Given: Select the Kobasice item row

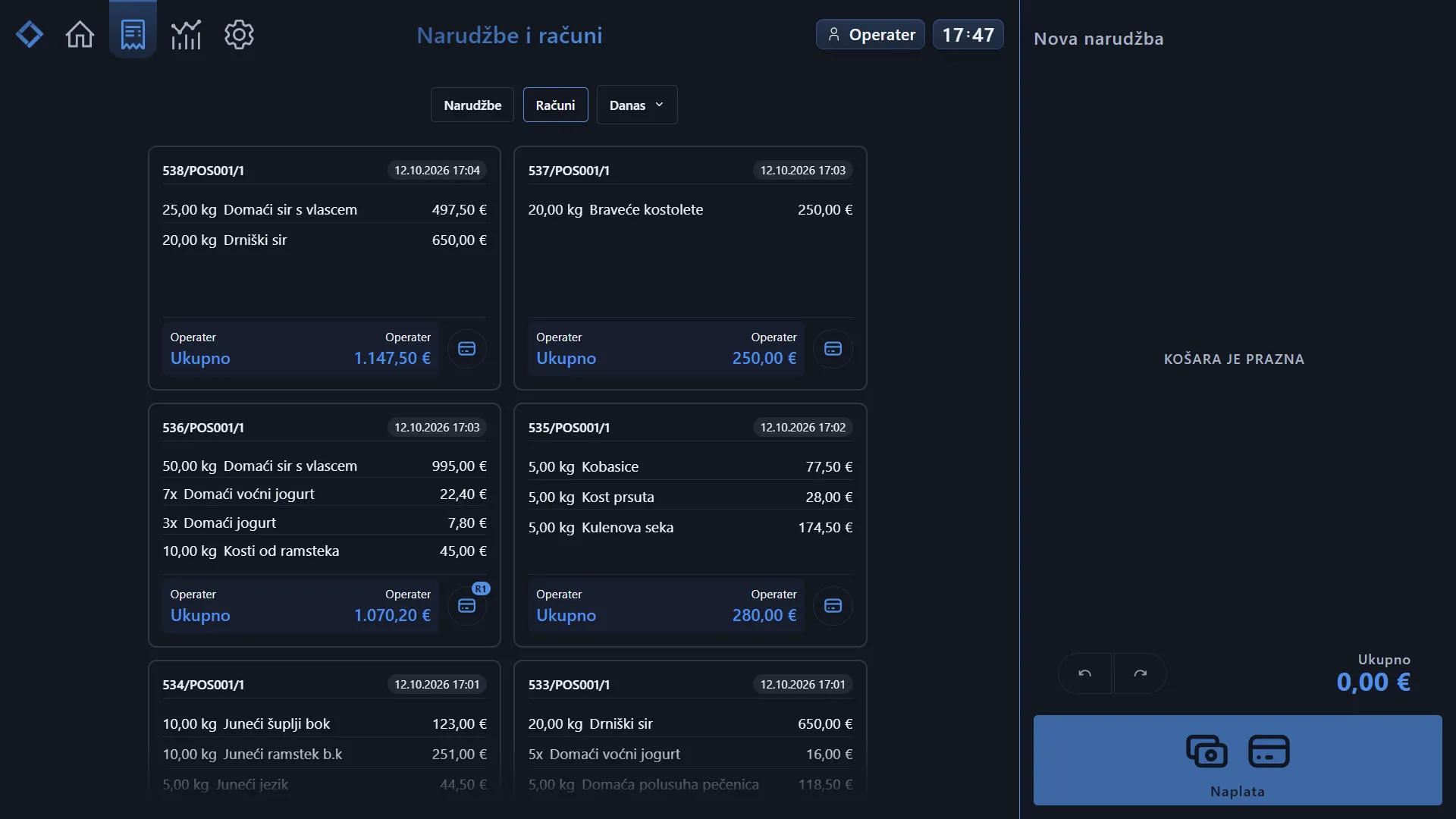Looking at the screenshot, I should (690, 467).
